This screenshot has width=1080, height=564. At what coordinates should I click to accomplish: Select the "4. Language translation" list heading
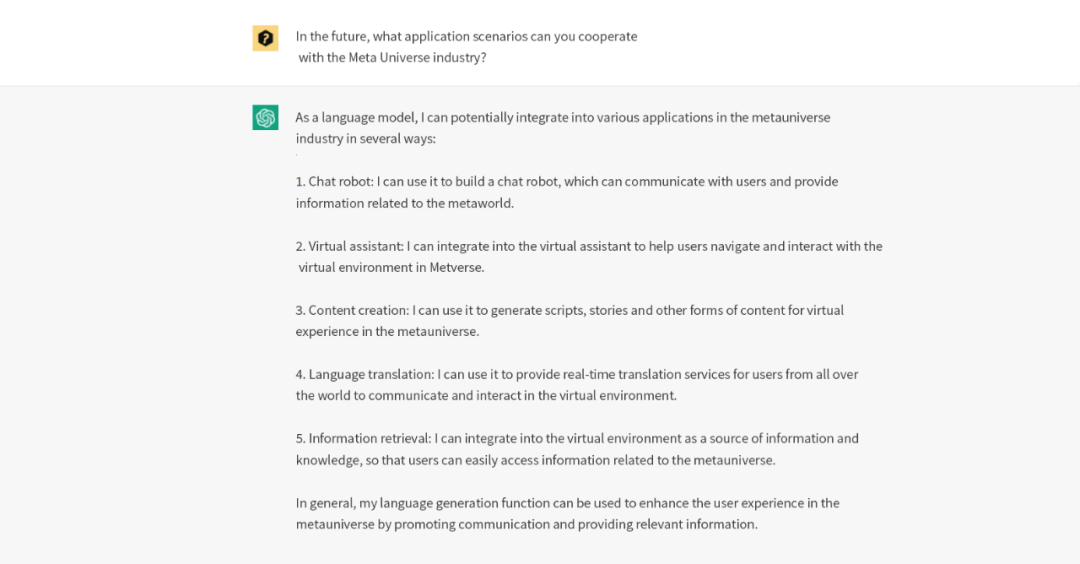[364, 374]
